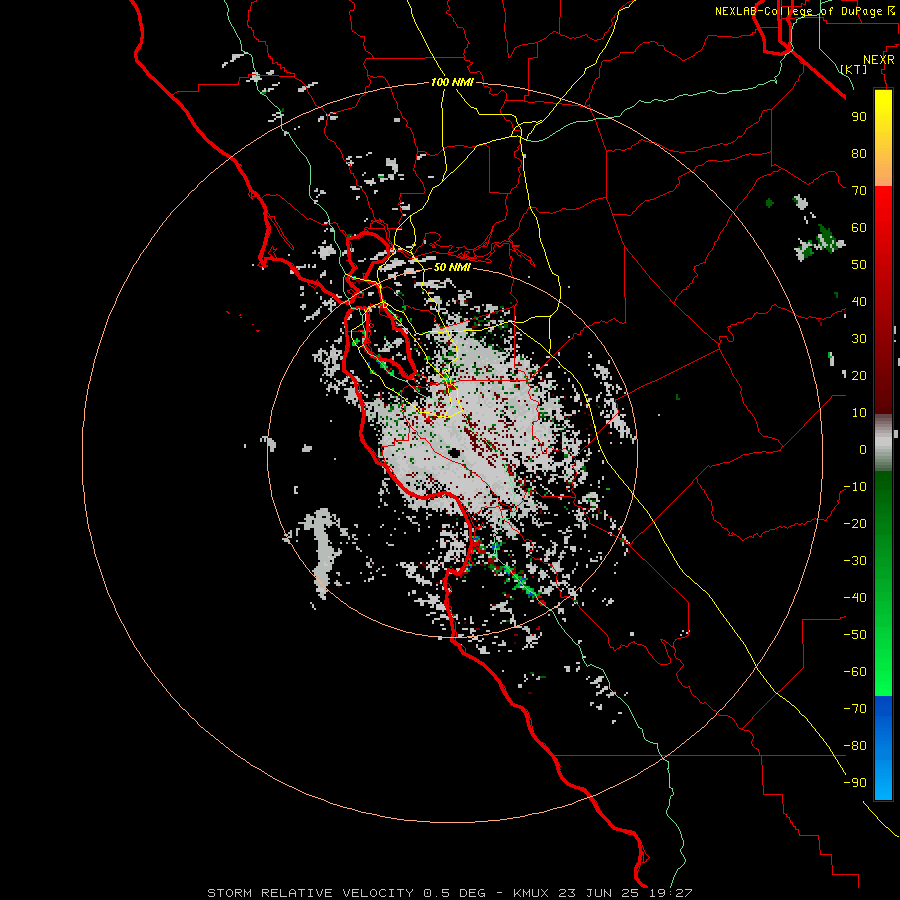Click the blue segment of the color bar
Screen dimensions: 900x900
tap(883, 748)
